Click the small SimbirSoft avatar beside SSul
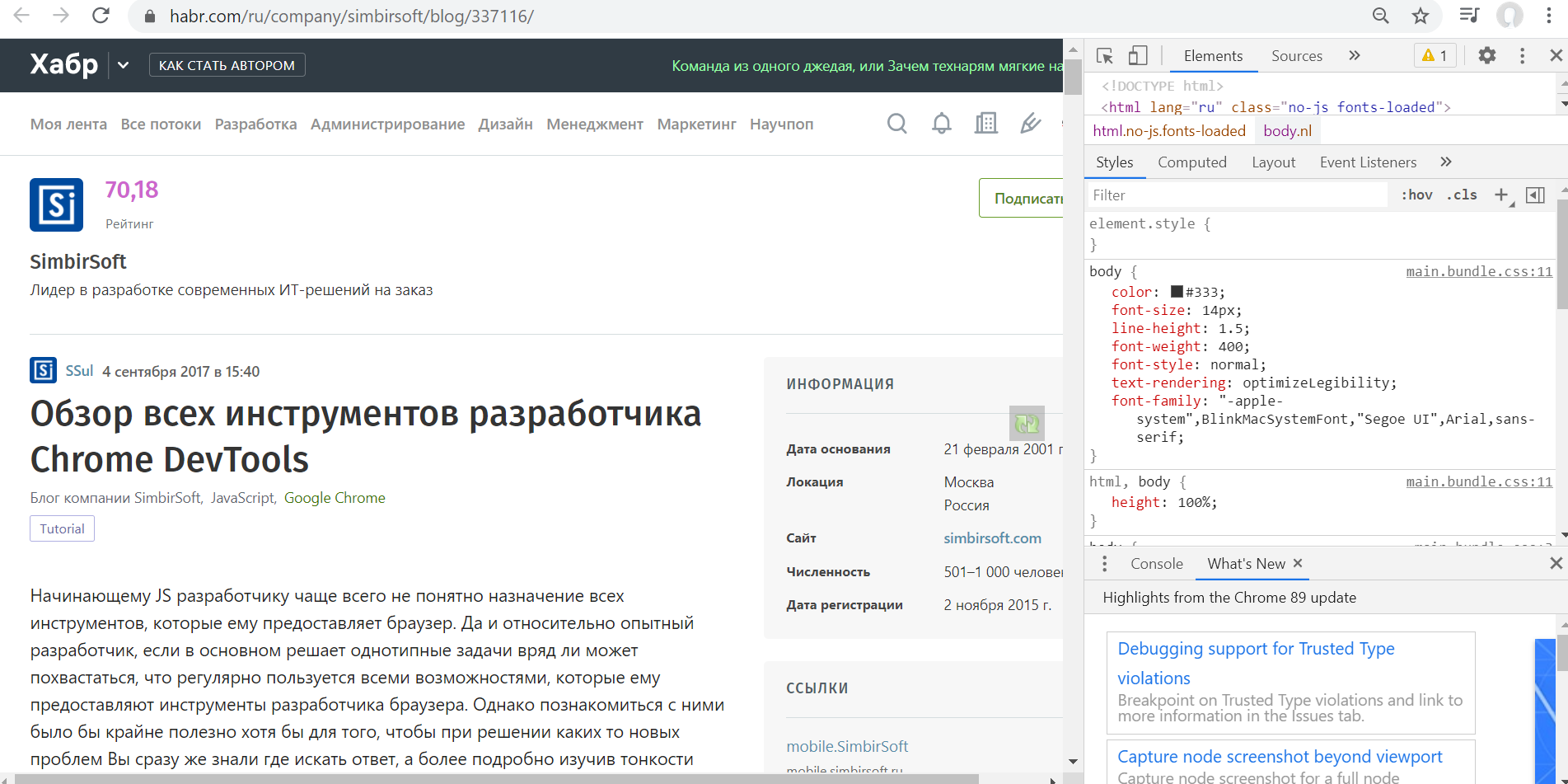Viewport: 1568px width, 784px height. coord(44,370)
